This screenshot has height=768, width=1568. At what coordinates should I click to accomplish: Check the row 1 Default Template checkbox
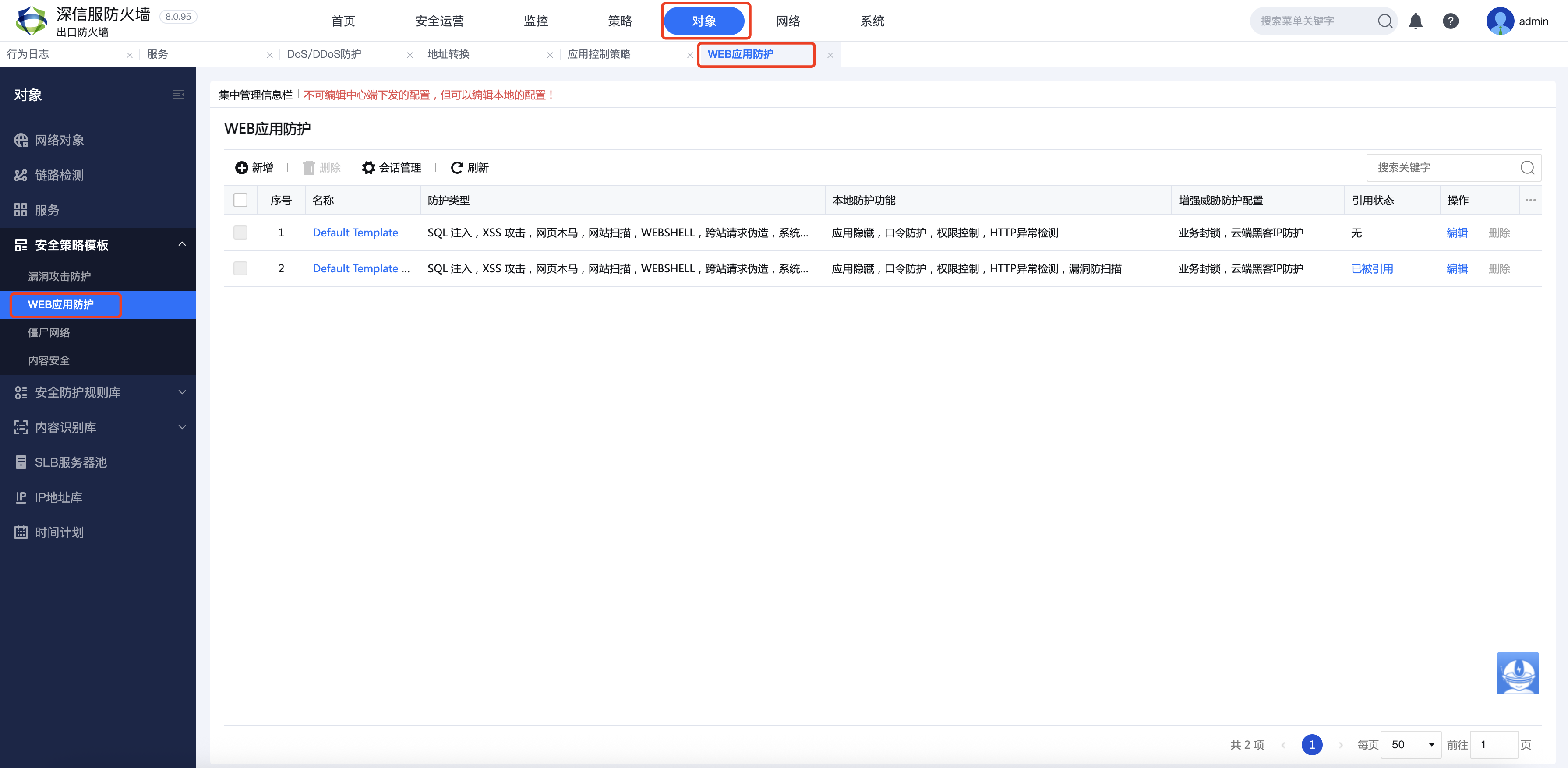[240, 233]
